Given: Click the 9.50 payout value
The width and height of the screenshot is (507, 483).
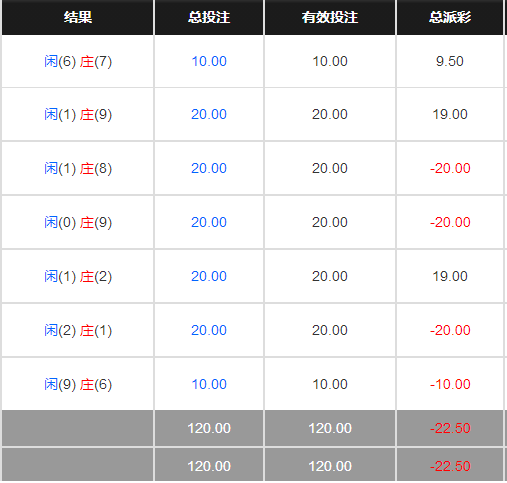Looking at the screenshot, I should click(450, 61).
